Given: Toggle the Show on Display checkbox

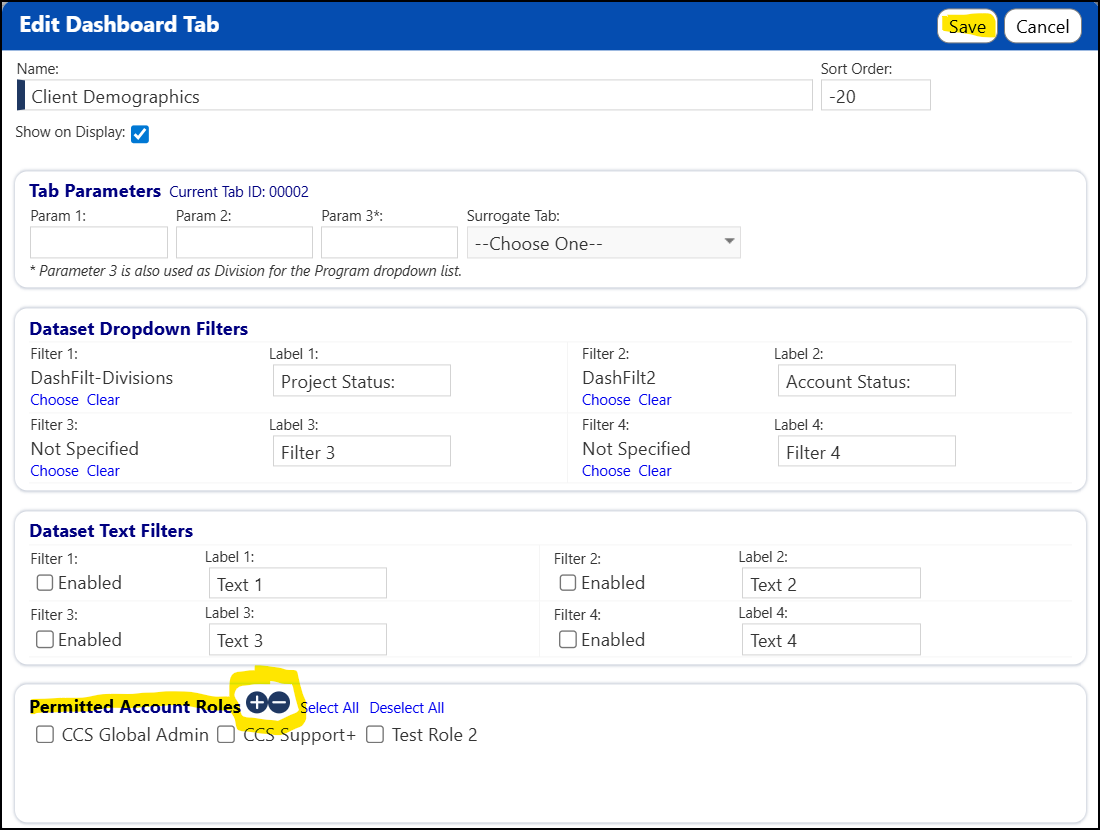Looking at the screenshot, I should coord(140,134).
